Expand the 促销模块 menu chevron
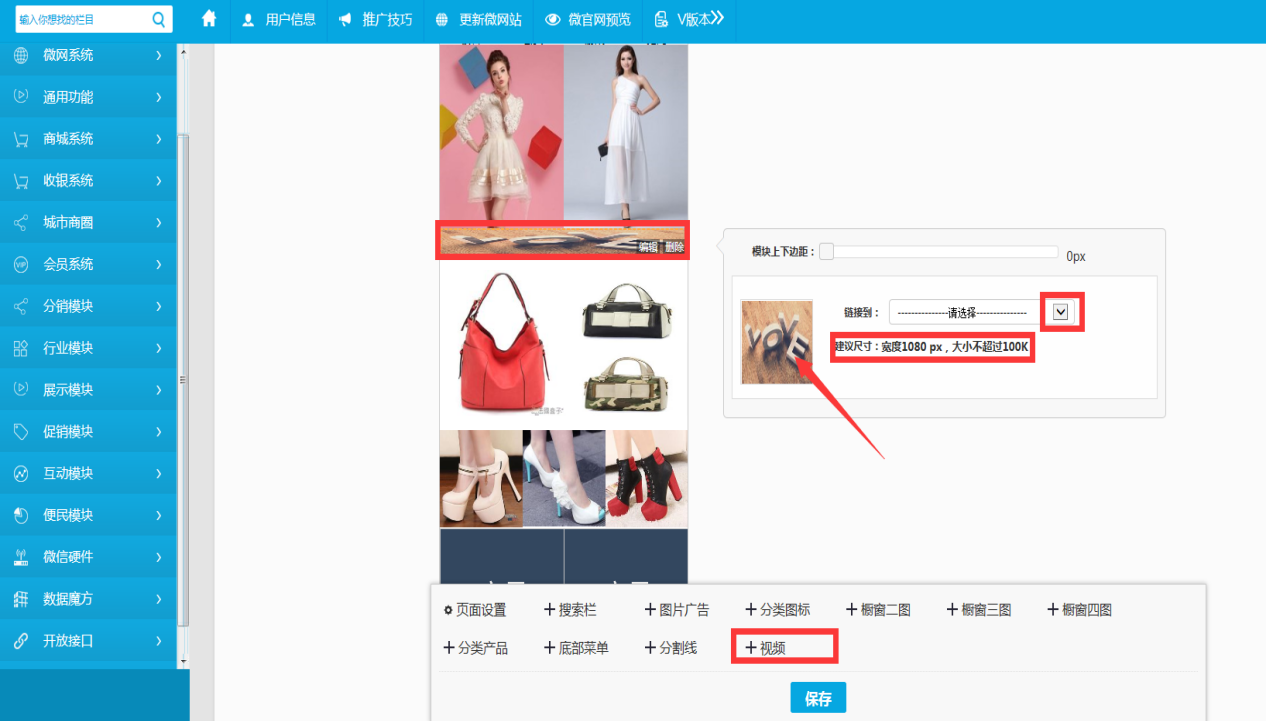This screenshot has width=1266, height=721. pos(158,432)
